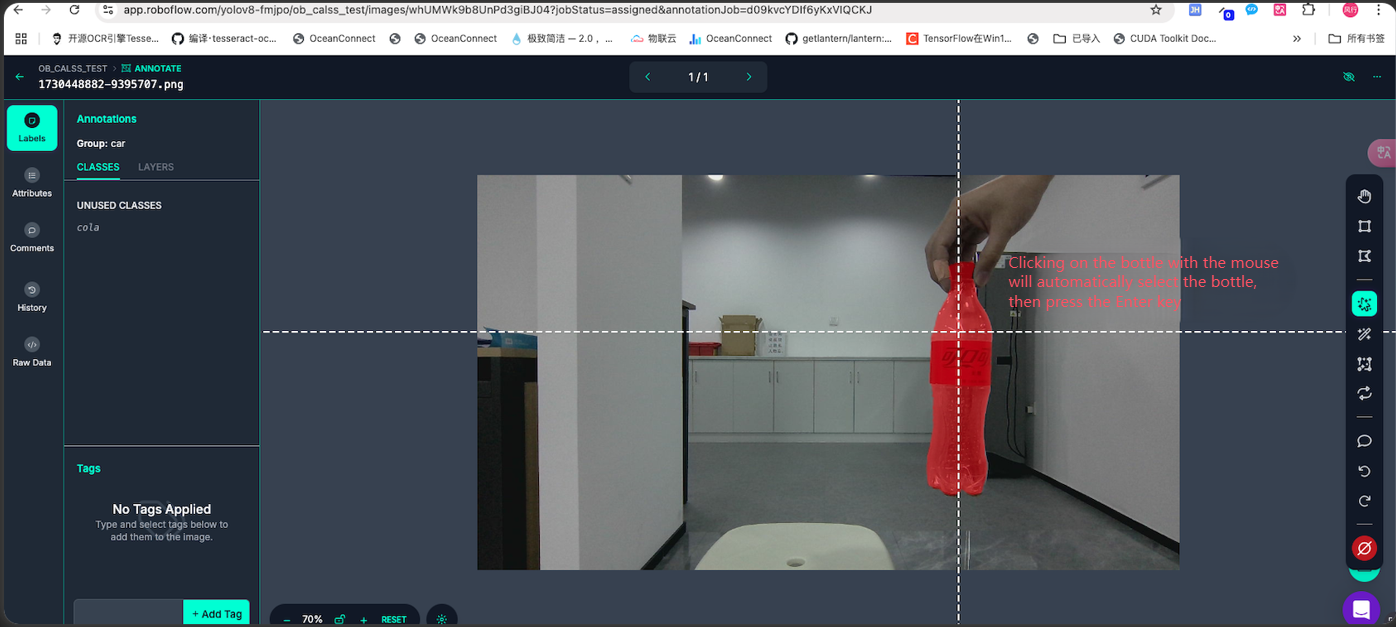The height and width of the screenshot is (627, 1396).
Task: Click the box-with-nodes annotation tool icon
Action: point(1364,364)
